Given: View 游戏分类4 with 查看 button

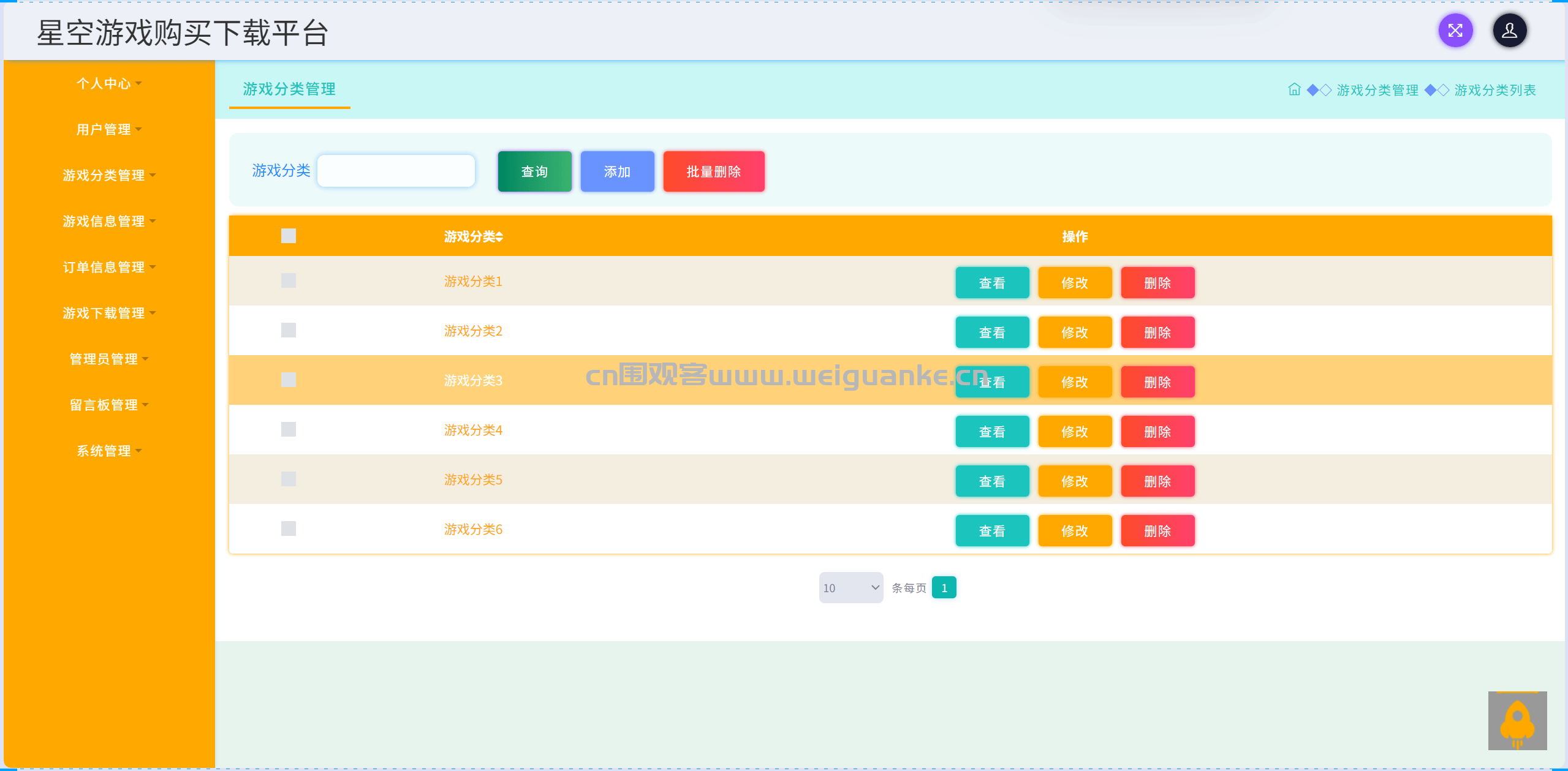Looking at the screenshot, I should coord(992,432).
